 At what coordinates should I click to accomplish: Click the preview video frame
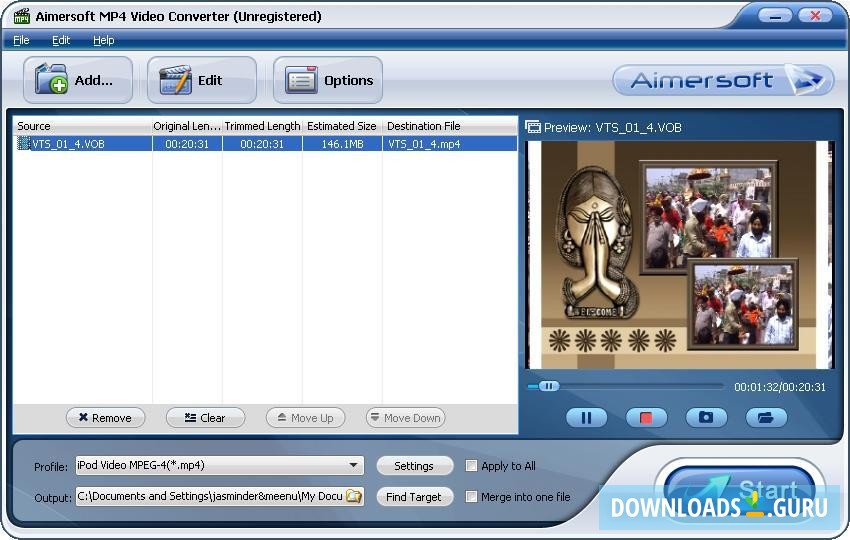point(680,255)
